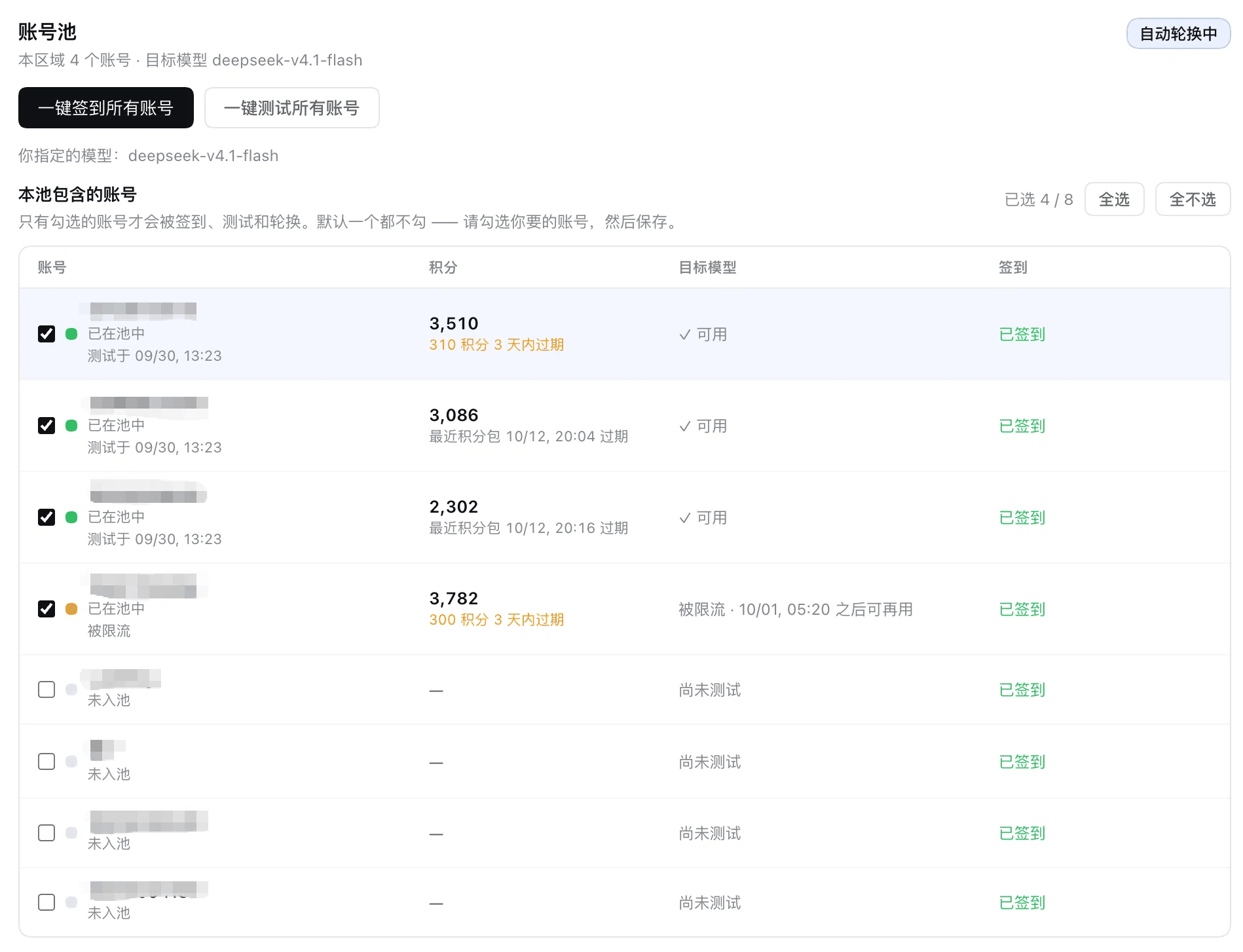This screenshot has height=952, width=1243.
Task: Uncheck the account with 2,302 积分
Action: click(46, 517)
